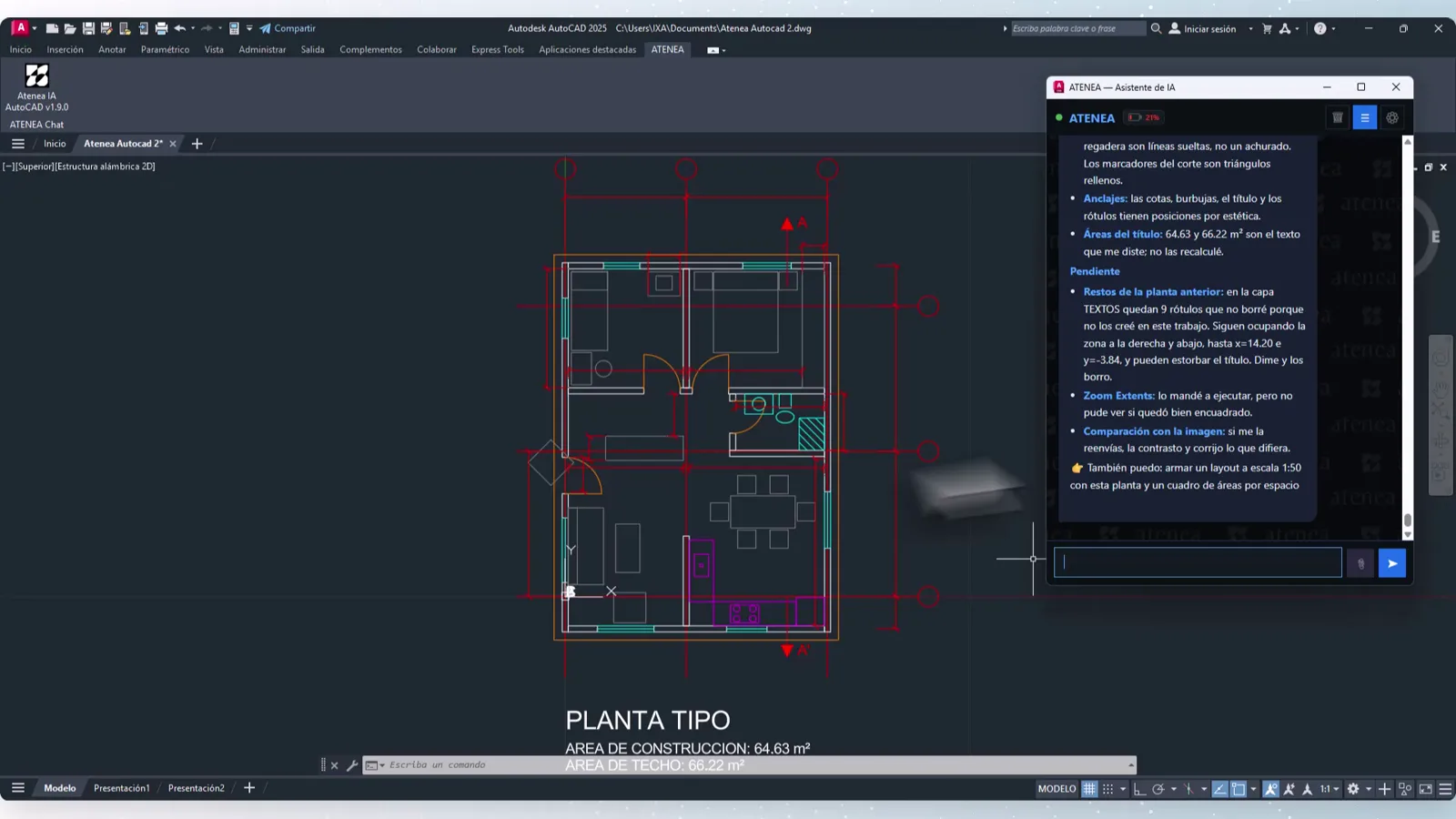This screenshot has height=819, width=1456.
Task: Add a new drawing tab with the plus button
Action: (197, 144)
